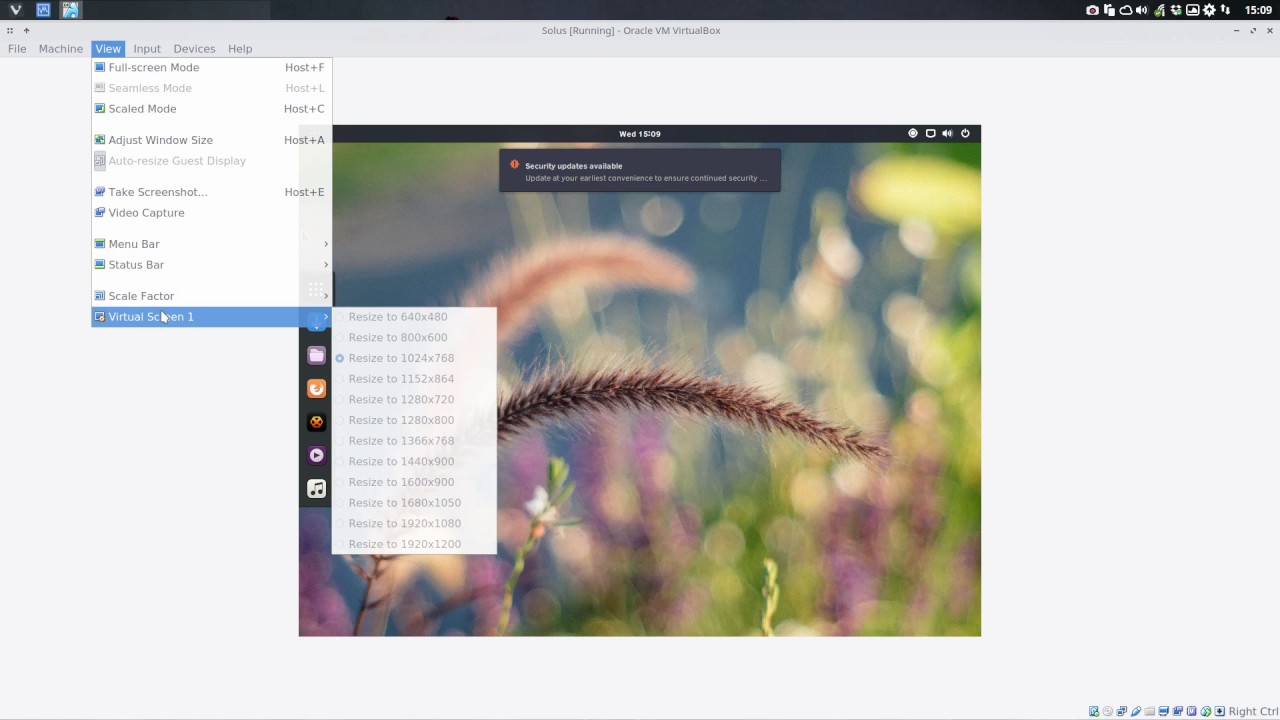Select Resize to 1366x768
The image size is (1280, 720).
pyautogui.click(x=414, y=441)
